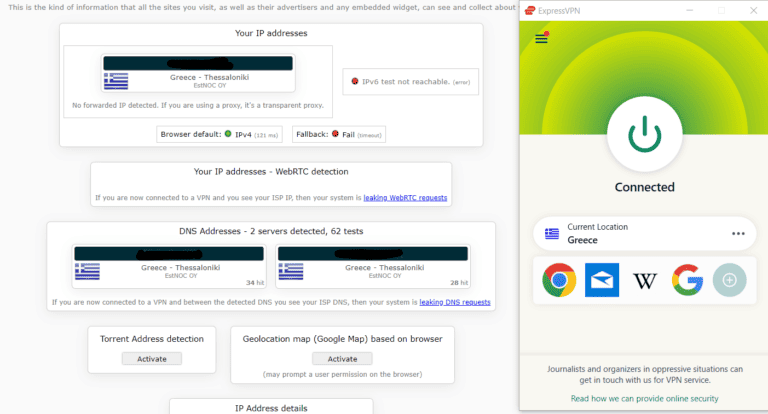Click 'IPv6 test not reachable.' text
Image resolution: width=768 pixels, height=414 pixels.
point(406,82)
